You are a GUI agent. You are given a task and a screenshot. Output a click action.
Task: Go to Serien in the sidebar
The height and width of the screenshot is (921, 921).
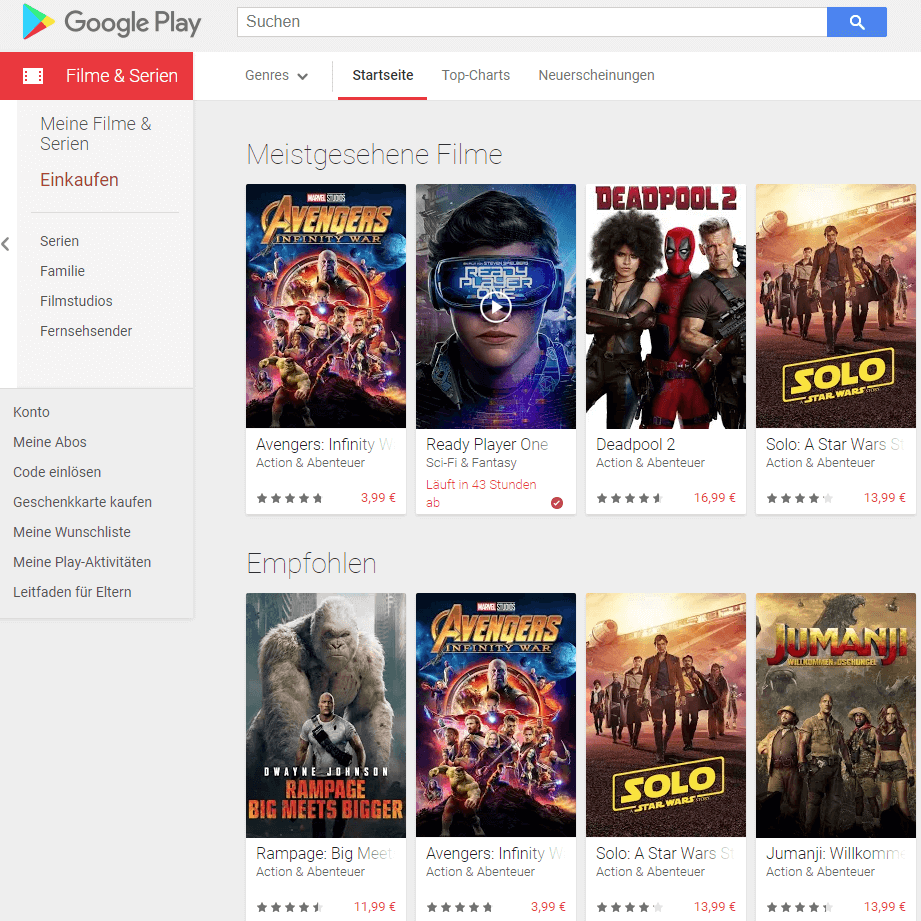pyautogui.click(x=59, y=241)
